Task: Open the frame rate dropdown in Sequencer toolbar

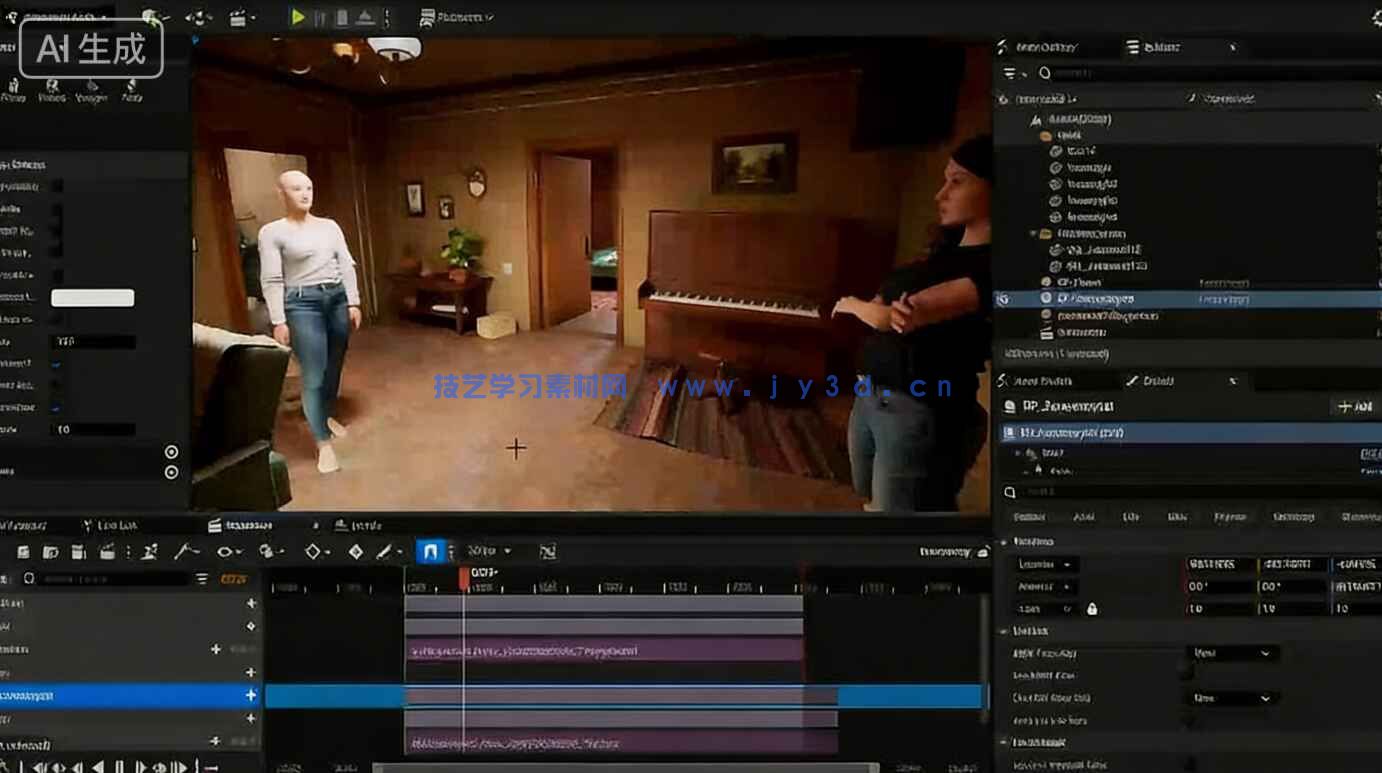Action: tap(490, 551)
